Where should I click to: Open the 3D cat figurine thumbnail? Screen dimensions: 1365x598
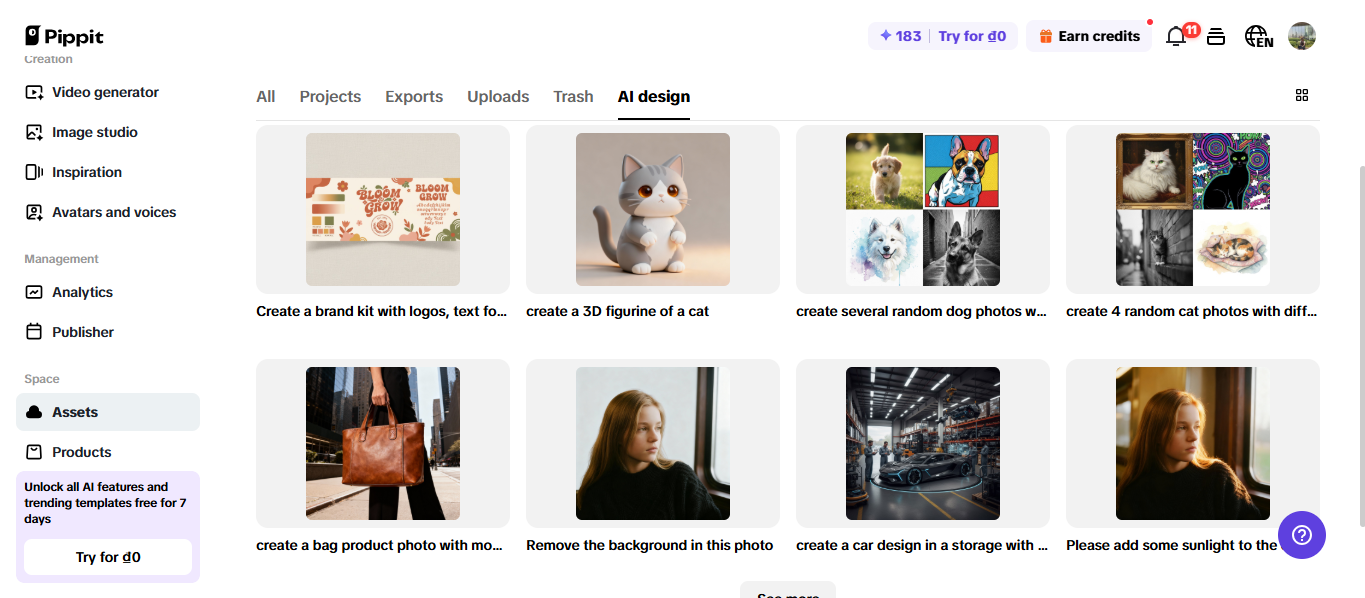(x=653, y=209)
